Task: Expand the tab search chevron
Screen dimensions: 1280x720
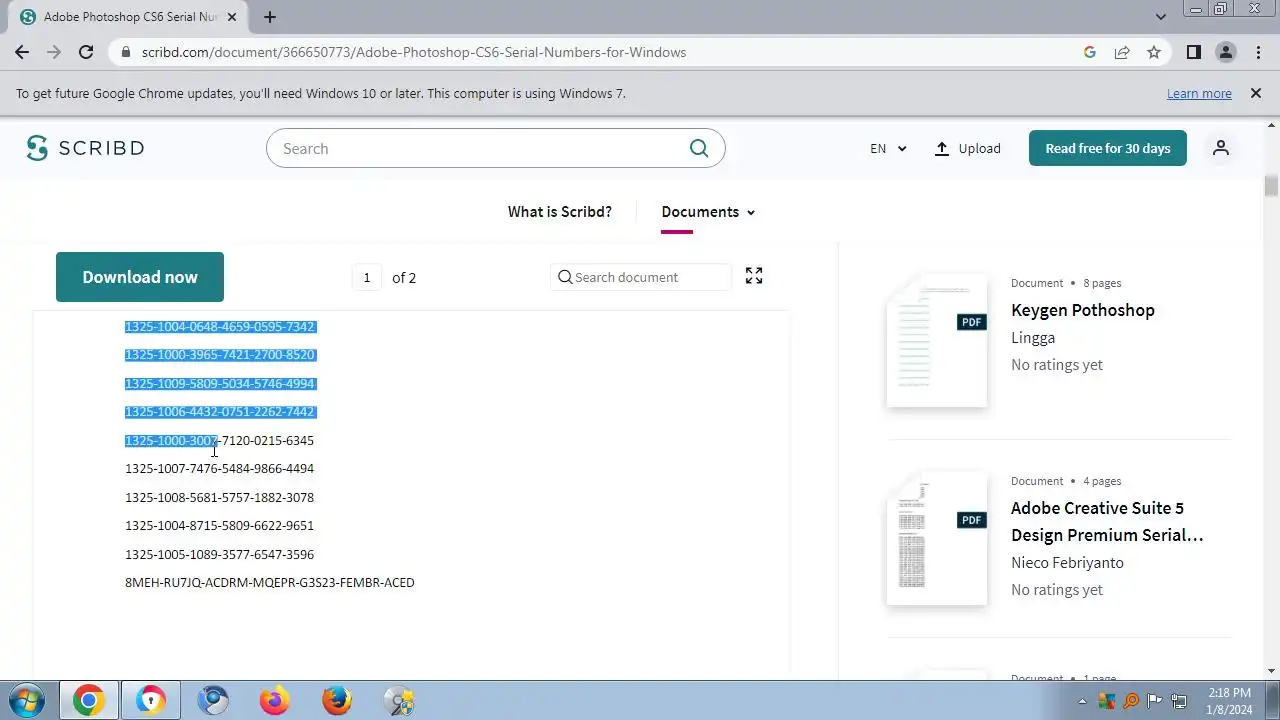Action: pos(1161,17)
